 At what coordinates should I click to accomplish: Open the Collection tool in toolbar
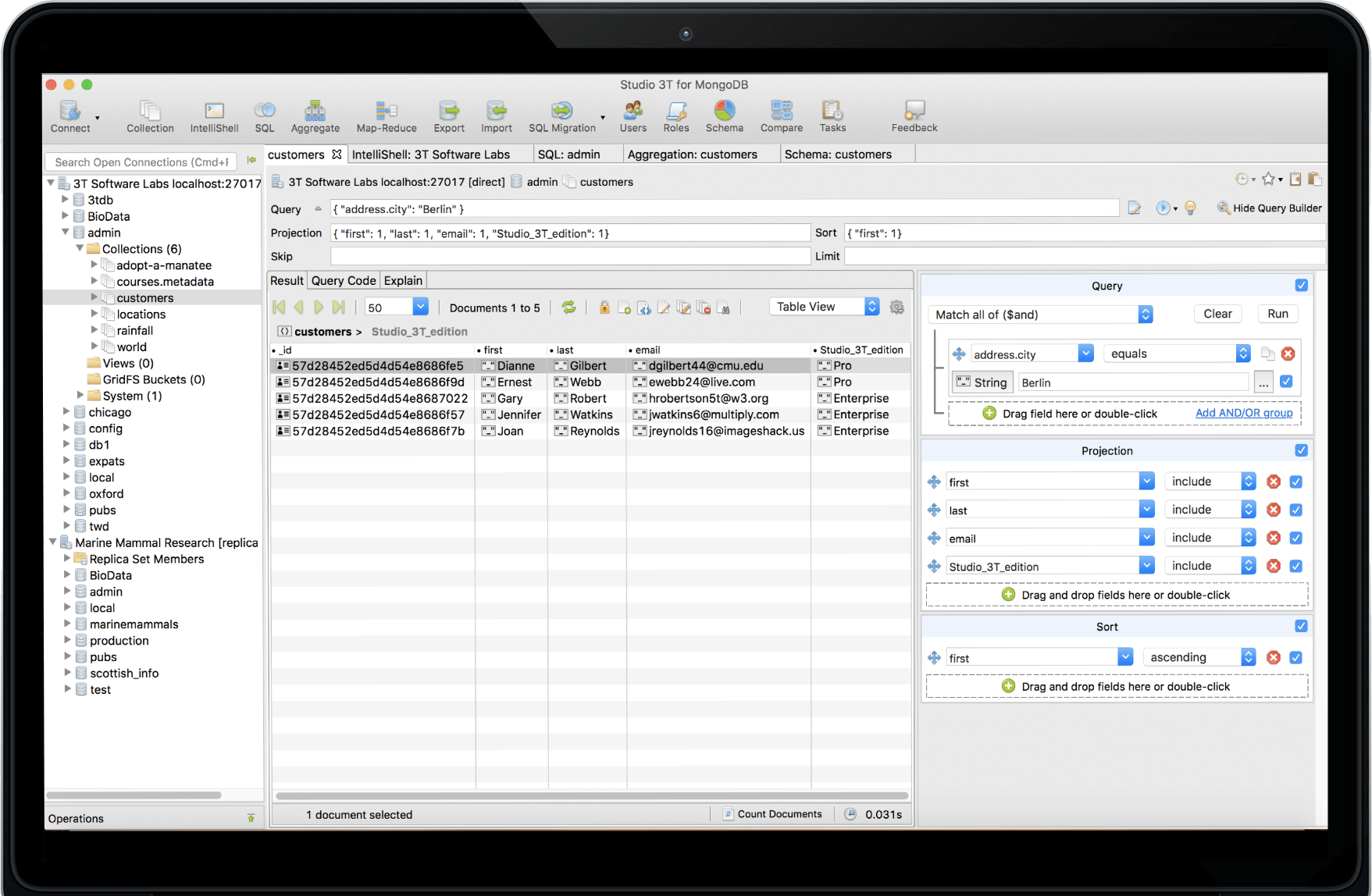pyautogui.click(x=150, y=116)
